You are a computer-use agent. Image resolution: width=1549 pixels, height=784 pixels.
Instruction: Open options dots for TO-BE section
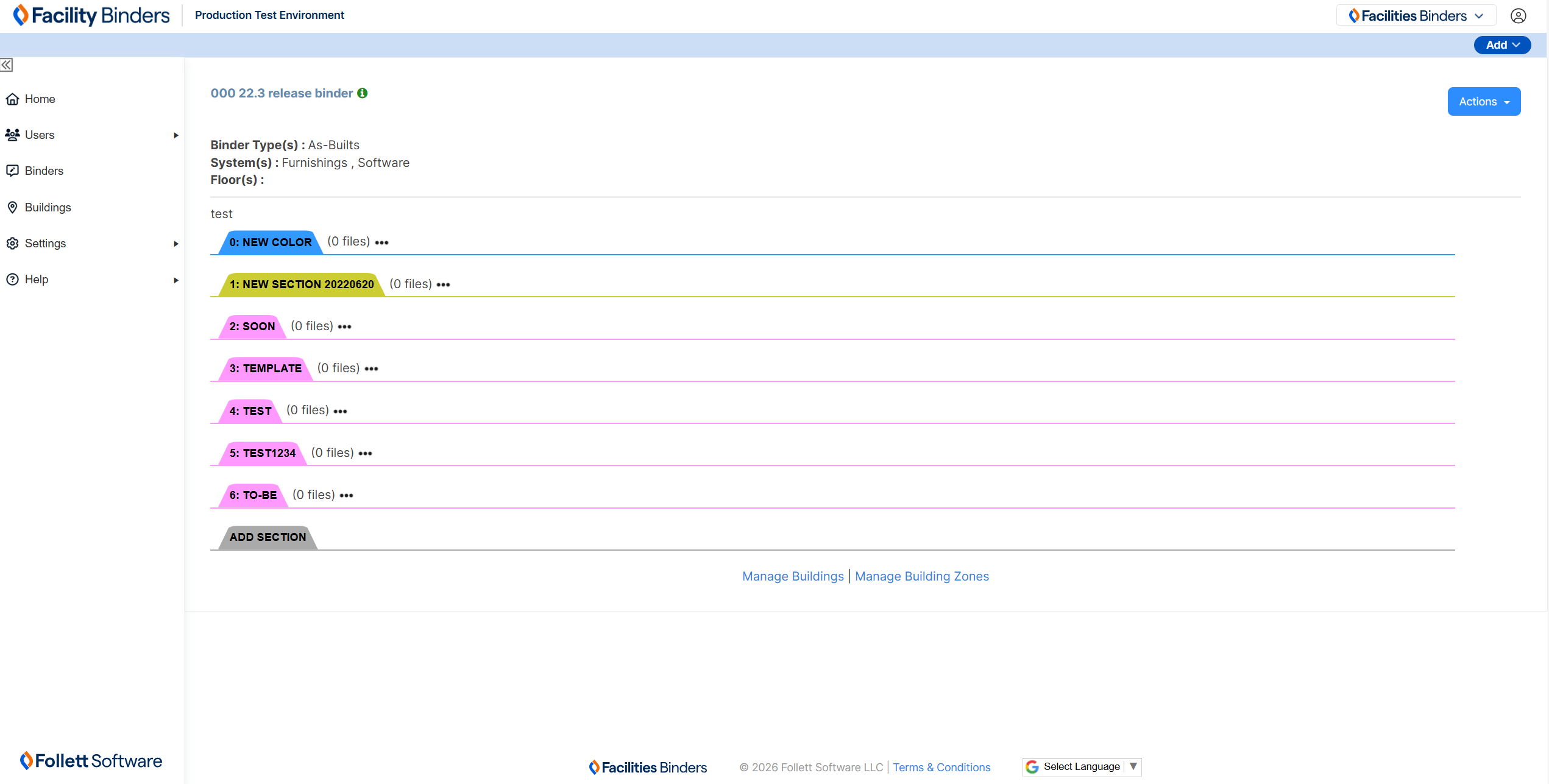pyautogui.click(x=346, y=496)
